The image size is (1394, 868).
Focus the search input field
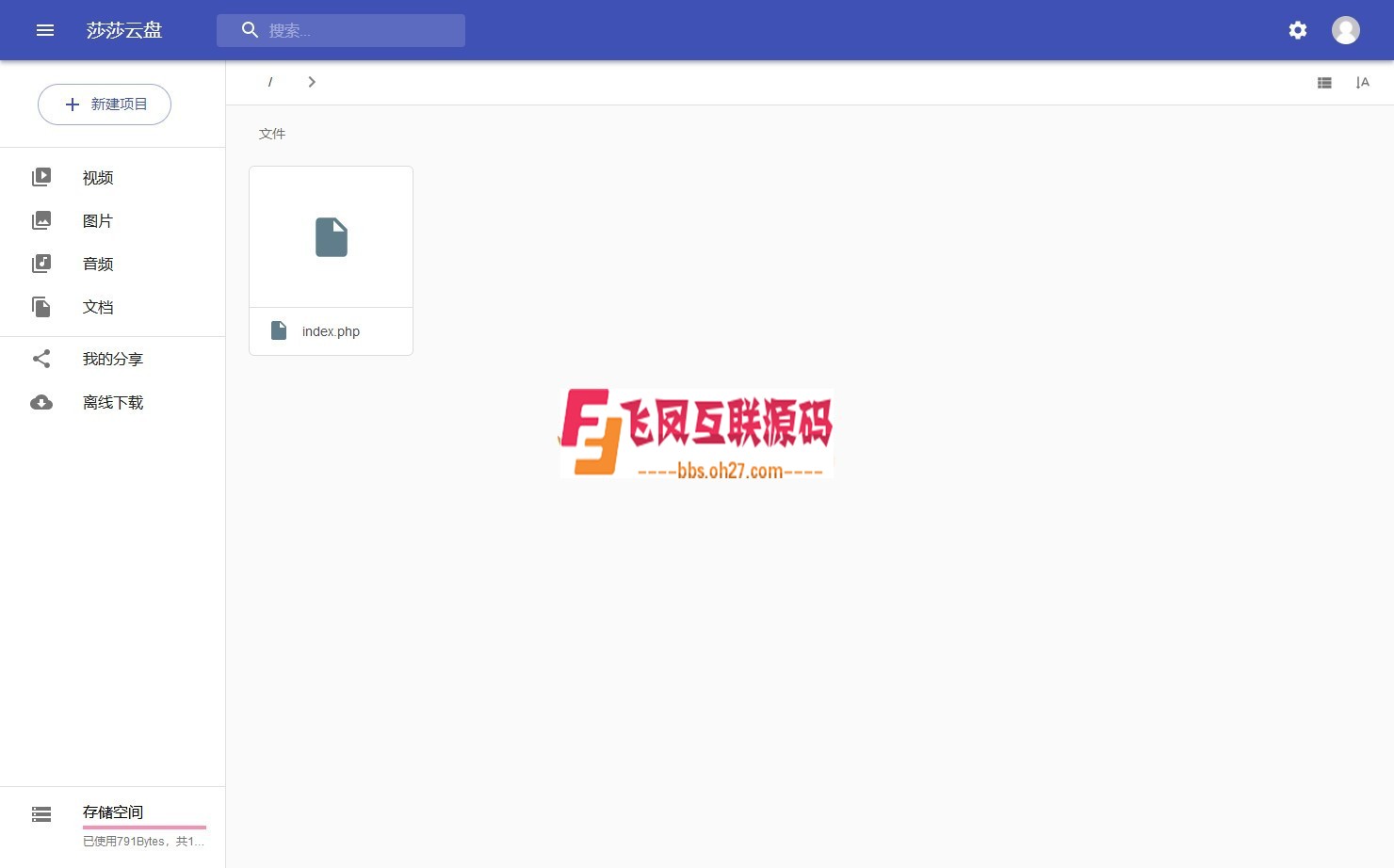[341, 30]
